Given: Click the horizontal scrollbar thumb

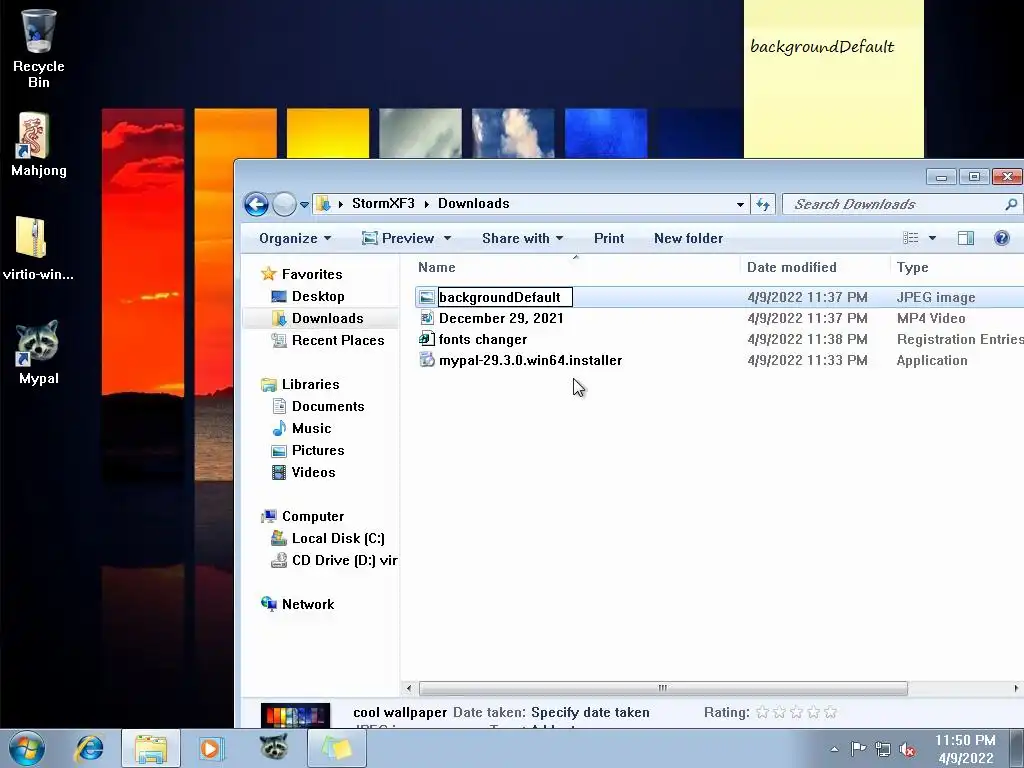Looking at the screenshot, I should [x=663, y=688].
